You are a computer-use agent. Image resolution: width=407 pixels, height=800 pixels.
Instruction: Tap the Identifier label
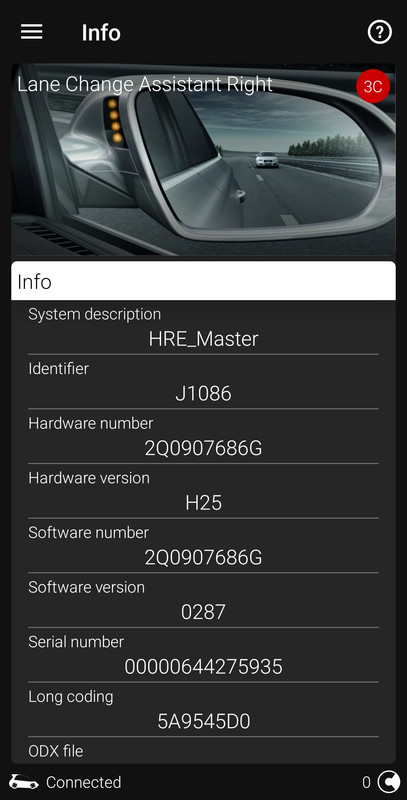pos(58,368)
